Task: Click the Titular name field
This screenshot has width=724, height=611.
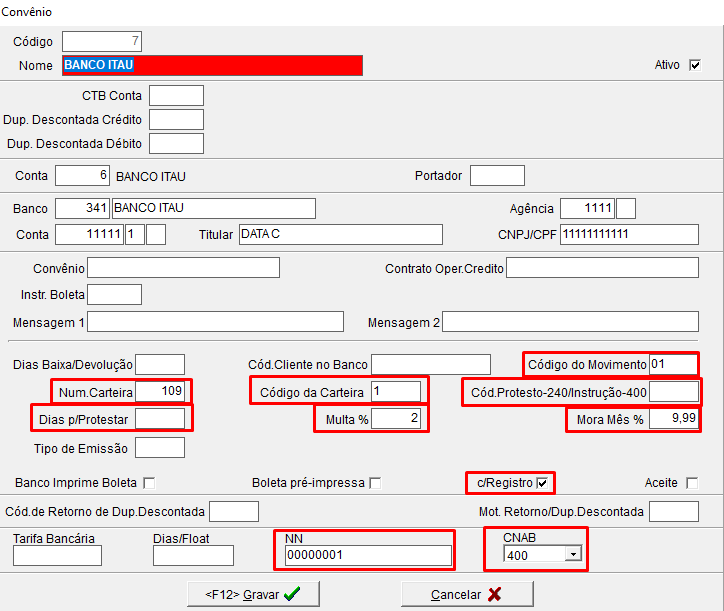Action: coord(340,234)
